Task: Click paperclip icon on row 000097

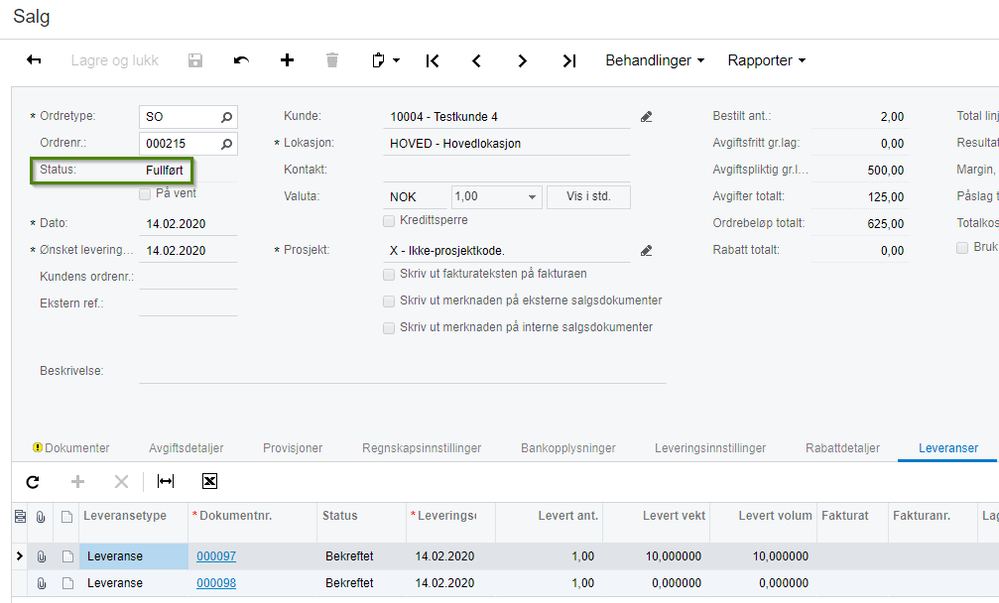Action: [x=41, y=557]
